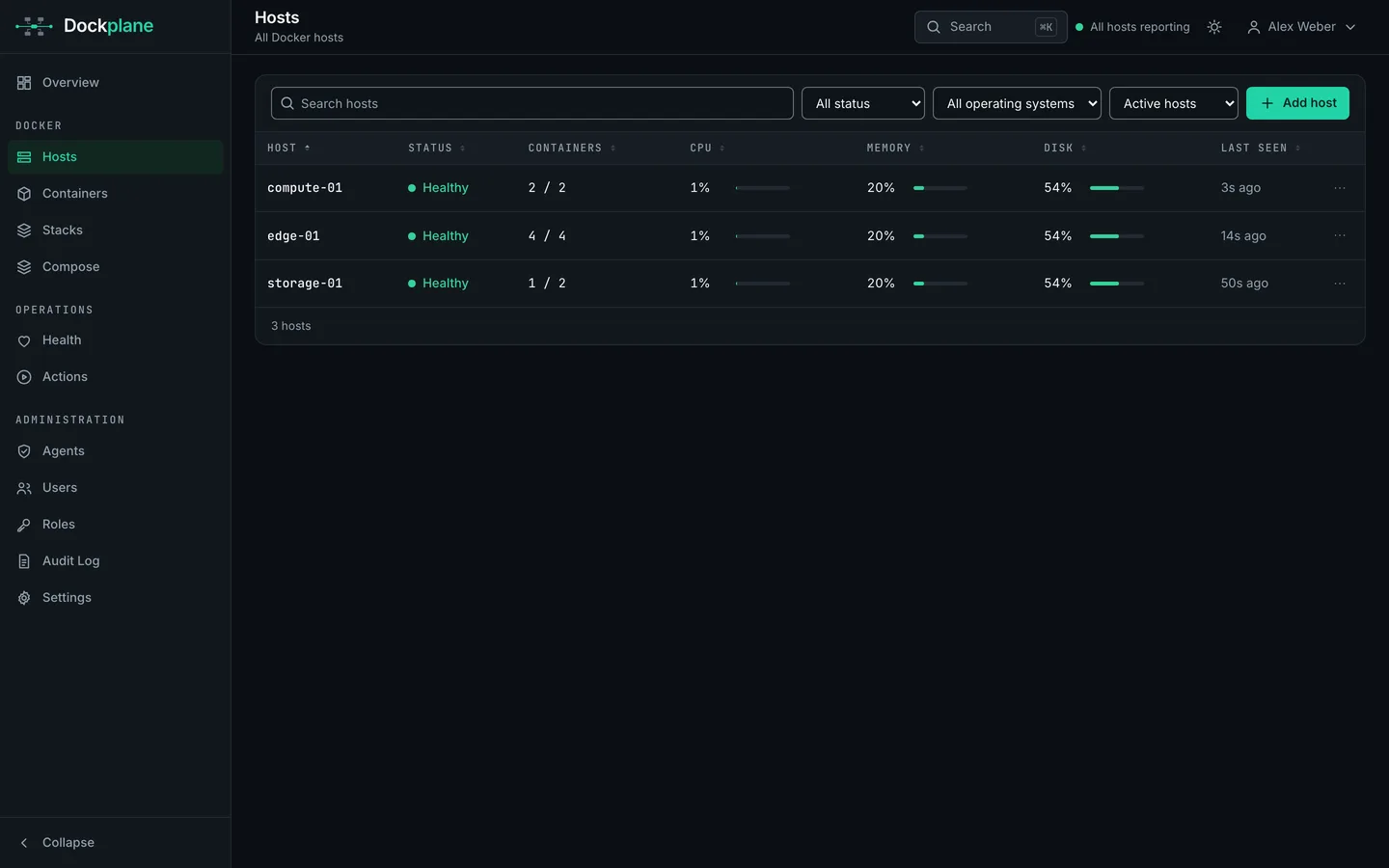Sort table by Status column header
Screen dimensions: 1389x868
coord(437,148)
